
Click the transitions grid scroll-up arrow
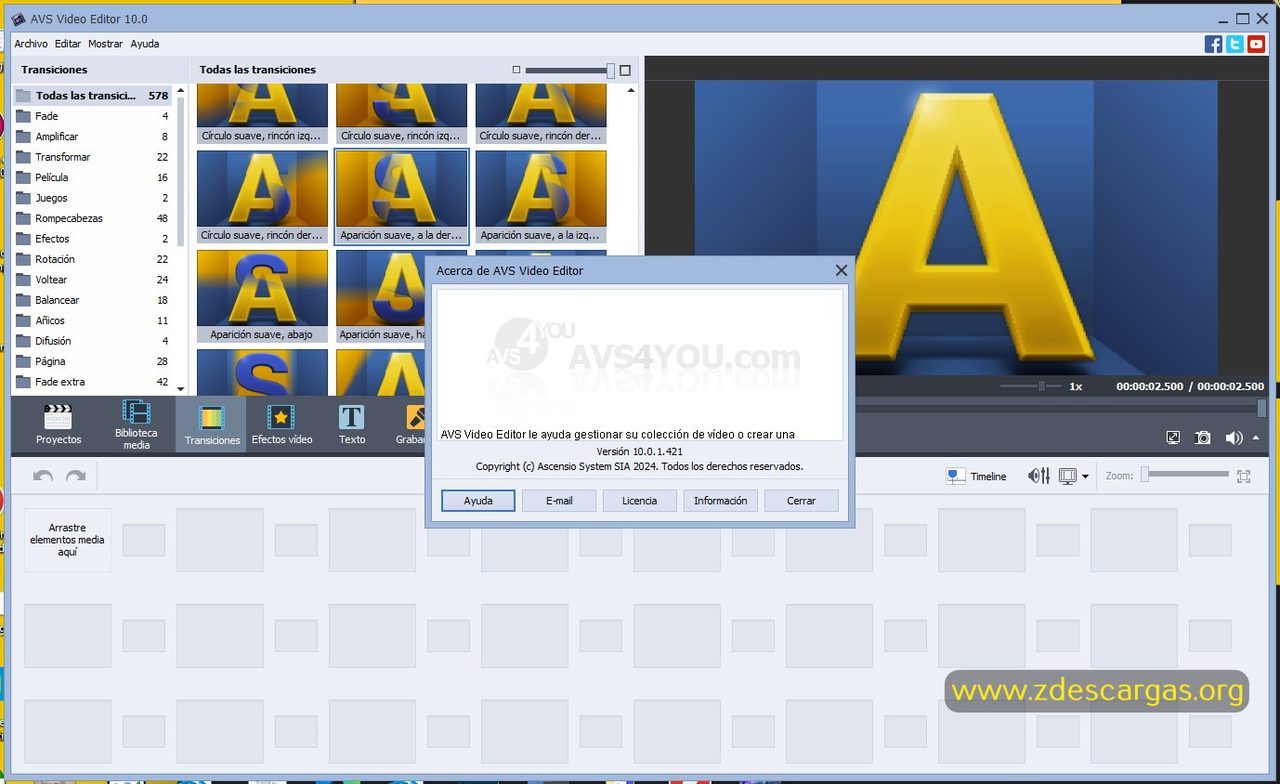(631, 91)
